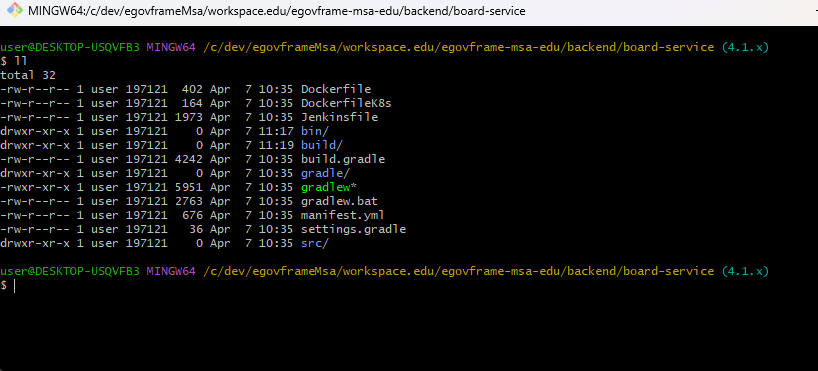Click the file size 676 value

click(x=193, y=215)
